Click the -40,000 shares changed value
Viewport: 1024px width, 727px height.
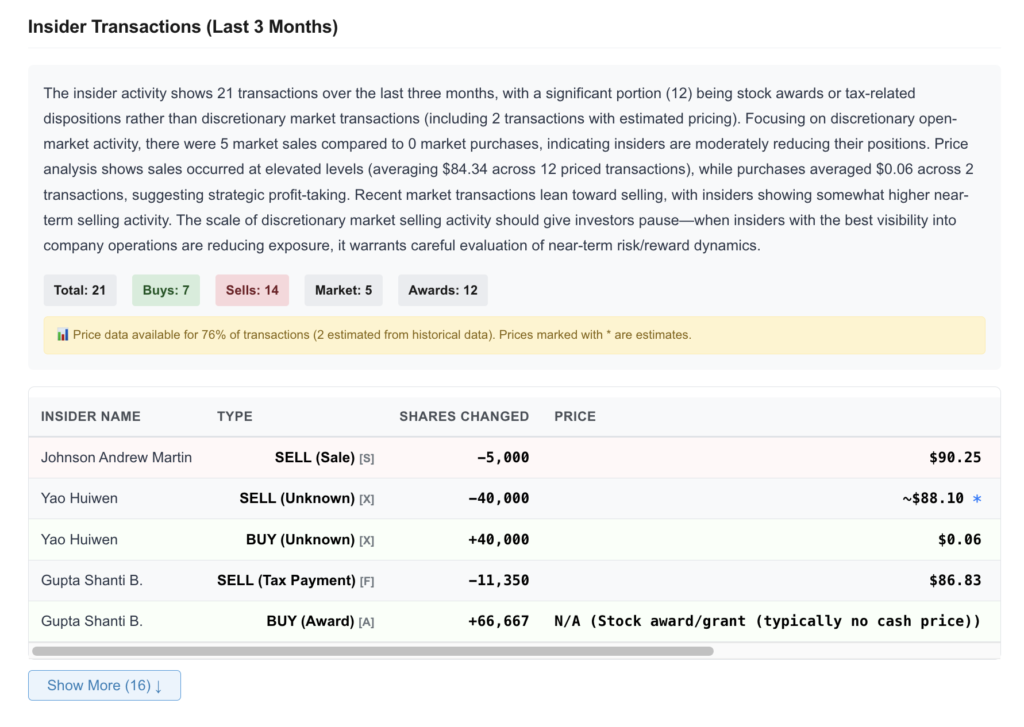tap(498, 498)
